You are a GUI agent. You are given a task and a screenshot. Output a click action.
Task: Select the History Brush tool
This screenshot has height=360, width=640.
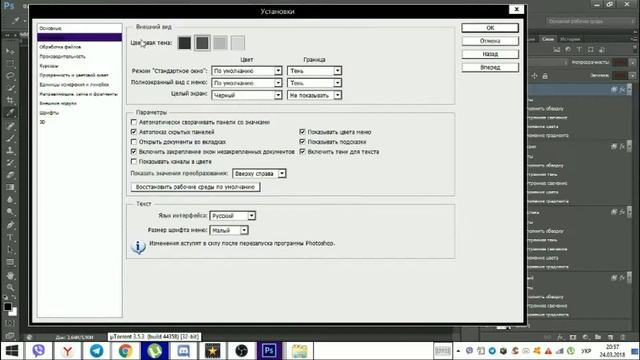point(10,162)
